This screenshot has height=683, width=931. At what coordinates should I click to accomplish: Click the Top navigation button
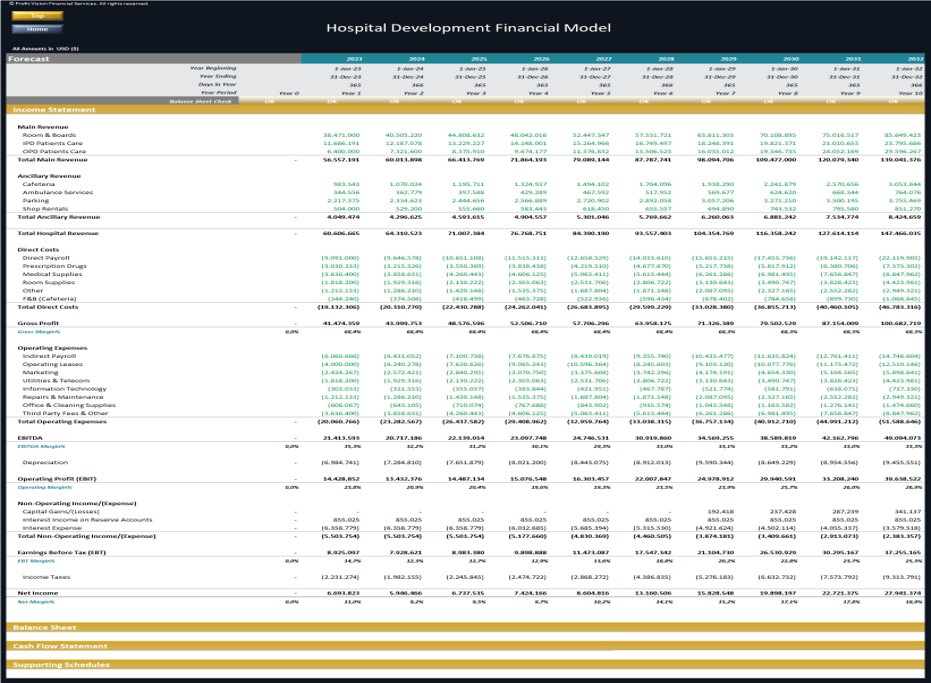[37, 15]
